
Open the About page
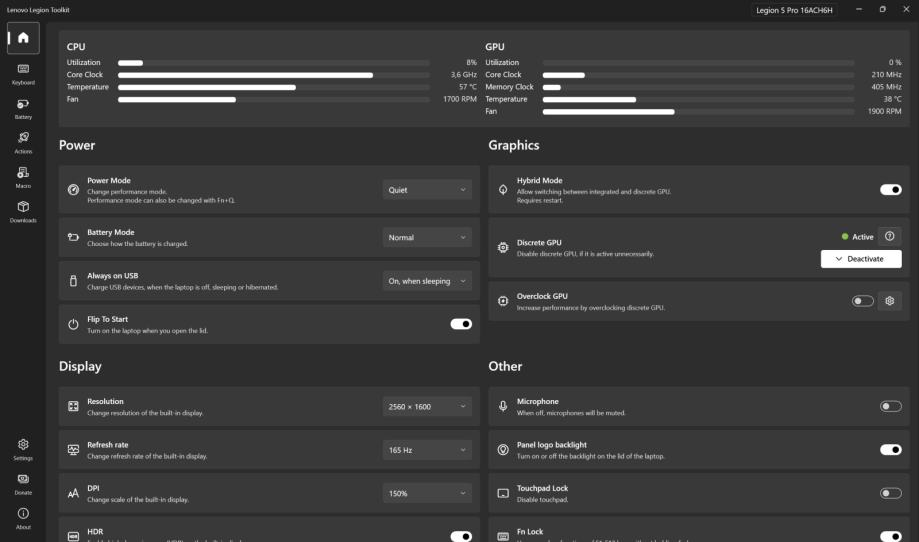coord(23,519)
